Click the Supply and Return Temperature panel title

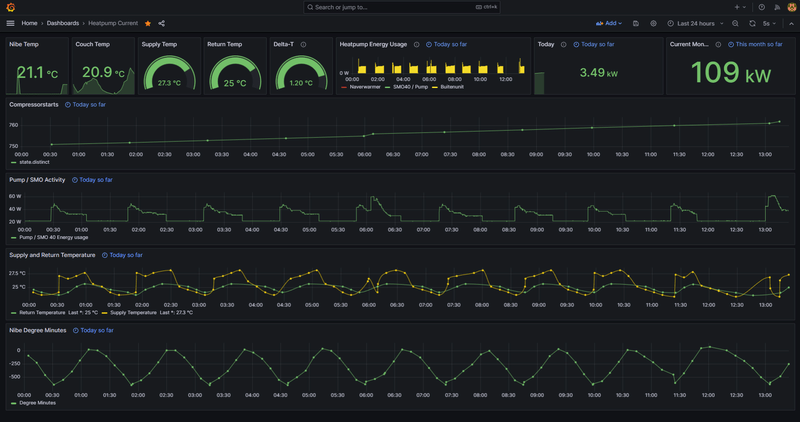(52, 255)
